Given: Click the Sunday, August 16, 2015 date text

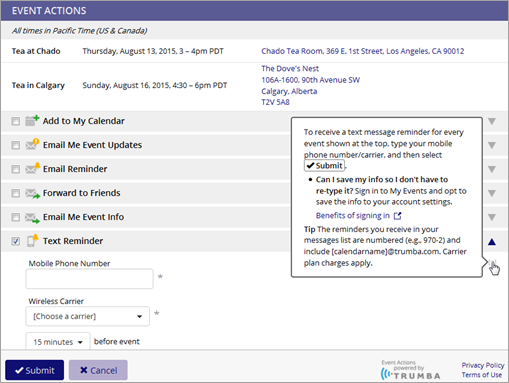Looking at the screenshot, I should (x=155, y=85).
